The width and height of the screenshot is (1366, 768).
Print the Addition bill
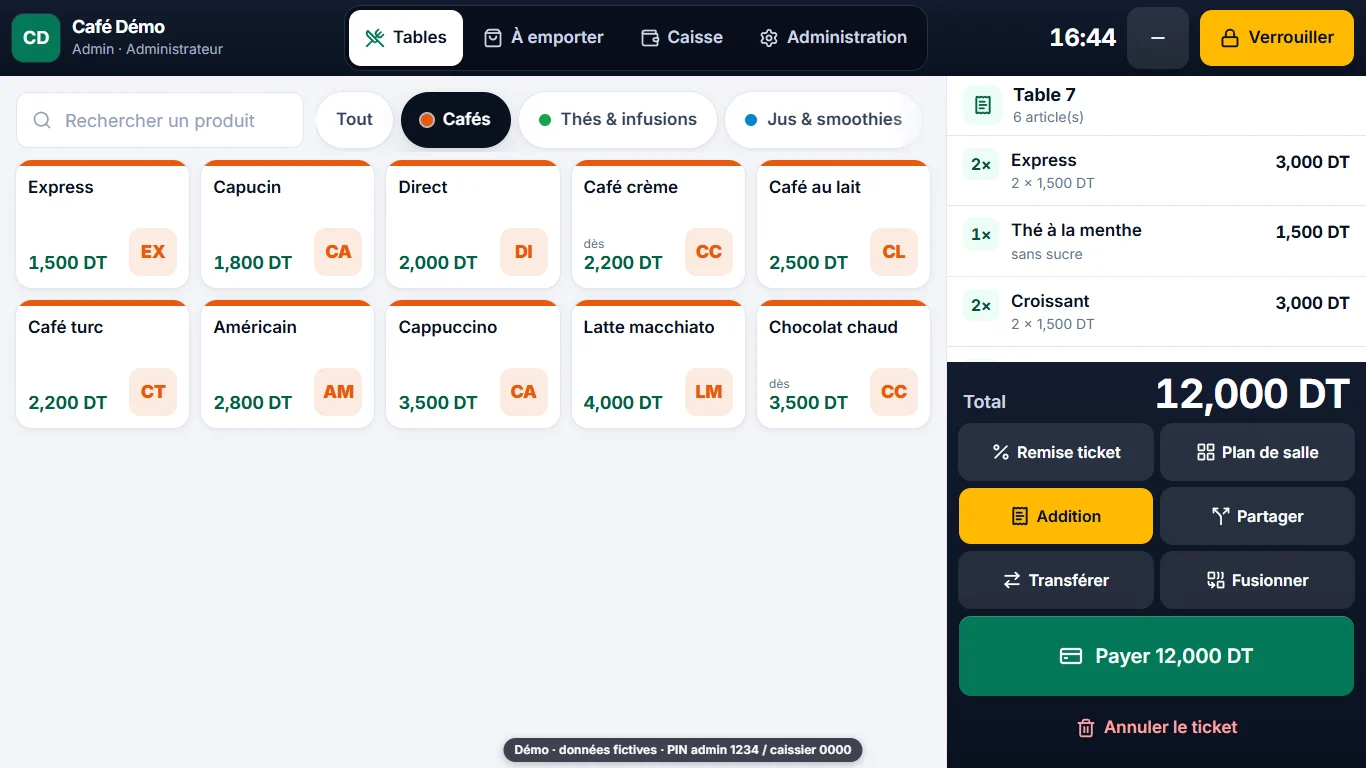(x=1056, y=516)
